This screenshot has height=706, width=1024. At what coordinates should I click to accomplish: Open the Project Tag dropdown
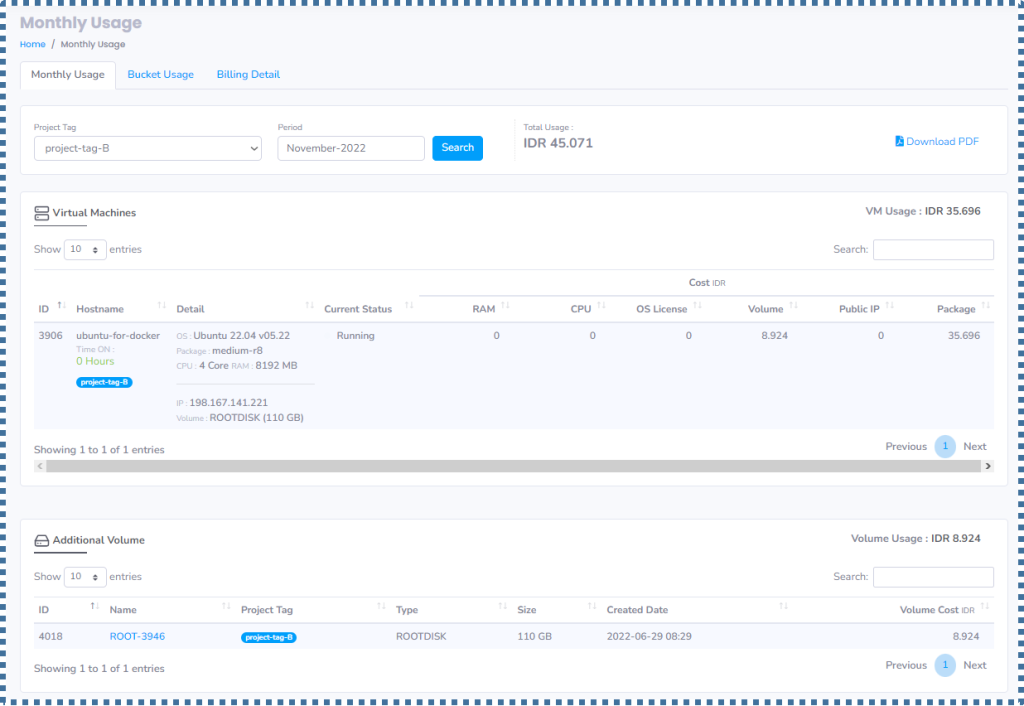coord(147,148)
